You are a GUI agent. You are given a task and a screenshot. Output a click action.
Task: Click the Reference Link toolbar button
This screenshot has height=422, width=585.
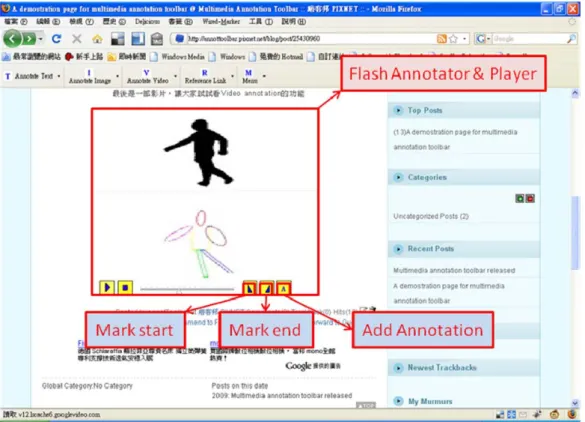(205, 76)
